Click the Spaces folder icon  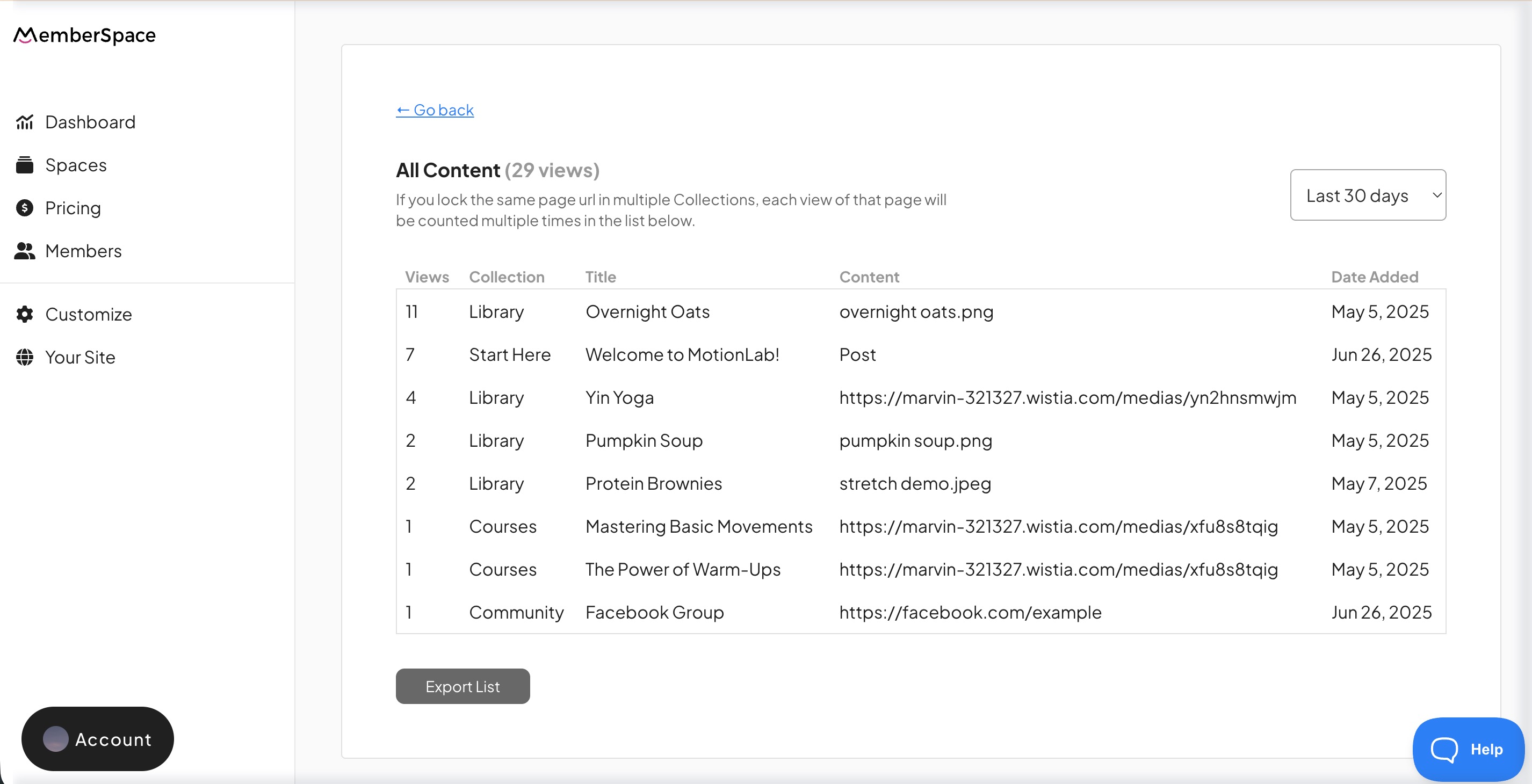(x=24, y=165)
